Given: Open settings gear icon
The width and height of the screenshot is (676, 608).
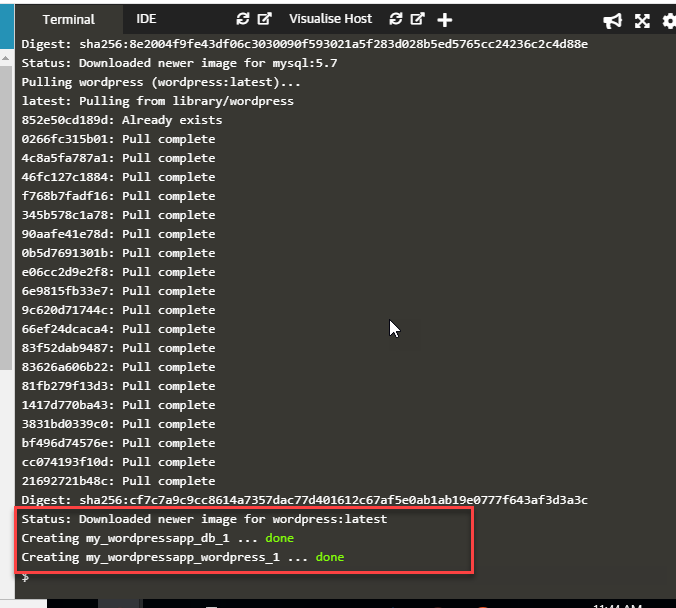Looking at the screenshot, I should tap(669, 20).
